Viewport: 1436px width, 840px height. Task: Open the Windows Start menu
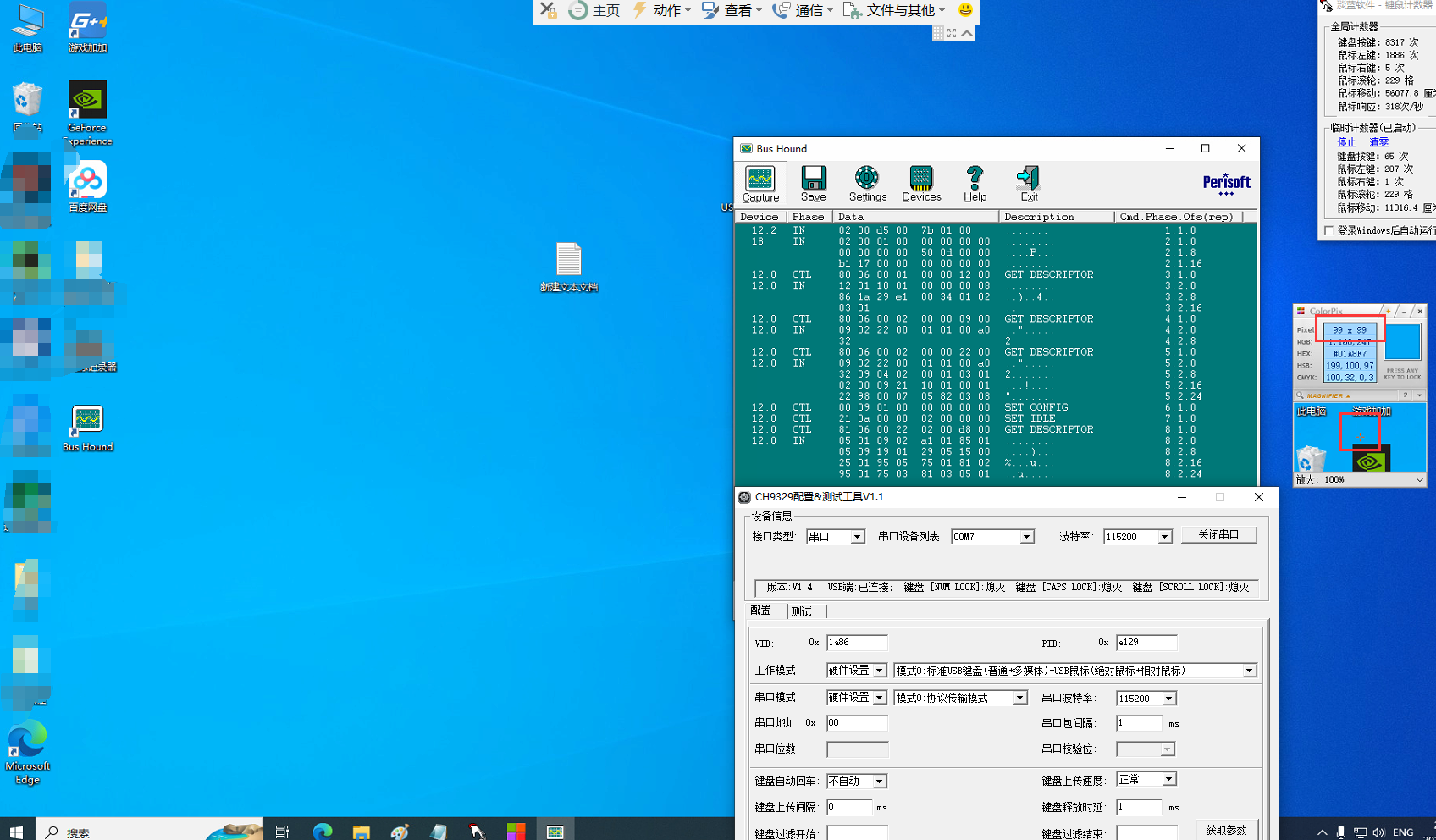pyautogui.click(x=16, y=832)
